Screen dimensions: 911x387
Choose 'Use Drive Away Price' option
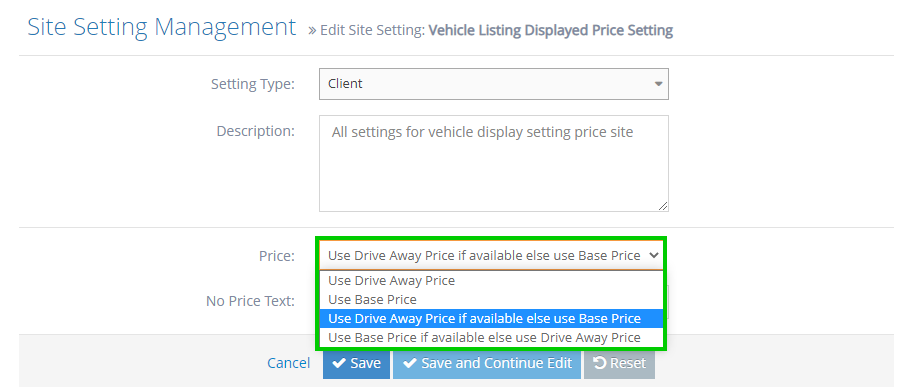coord(491,281)
